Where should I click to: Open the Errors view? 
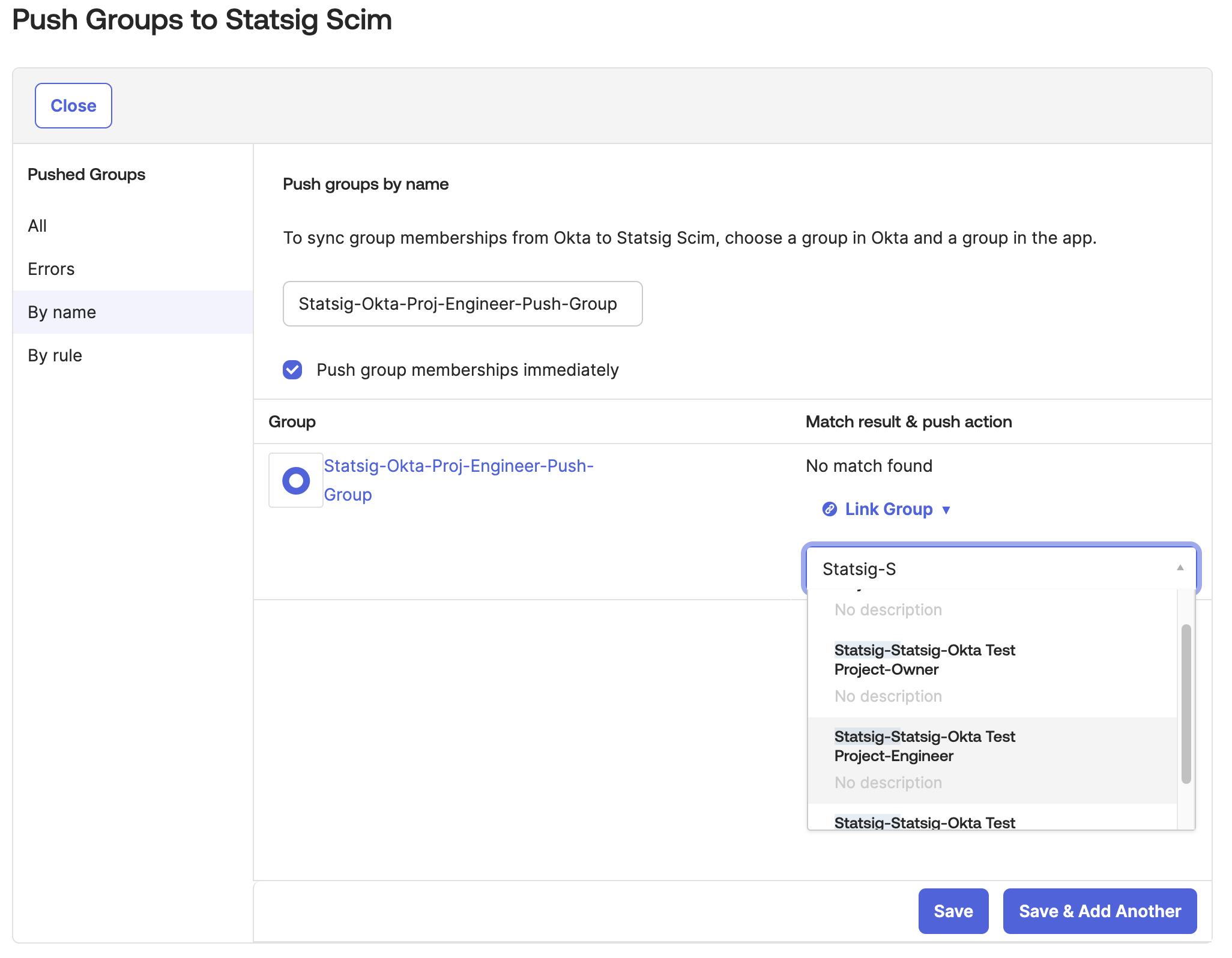pyautogui.click(x=50, y=268)
